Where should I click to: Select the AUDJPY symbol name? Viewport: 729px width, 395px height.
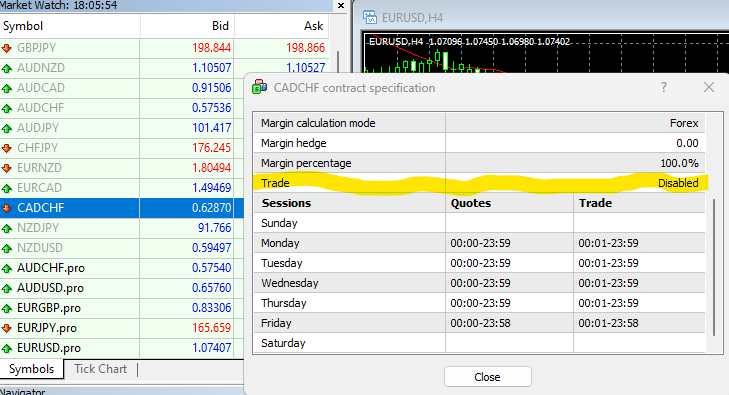coord(38,128)
